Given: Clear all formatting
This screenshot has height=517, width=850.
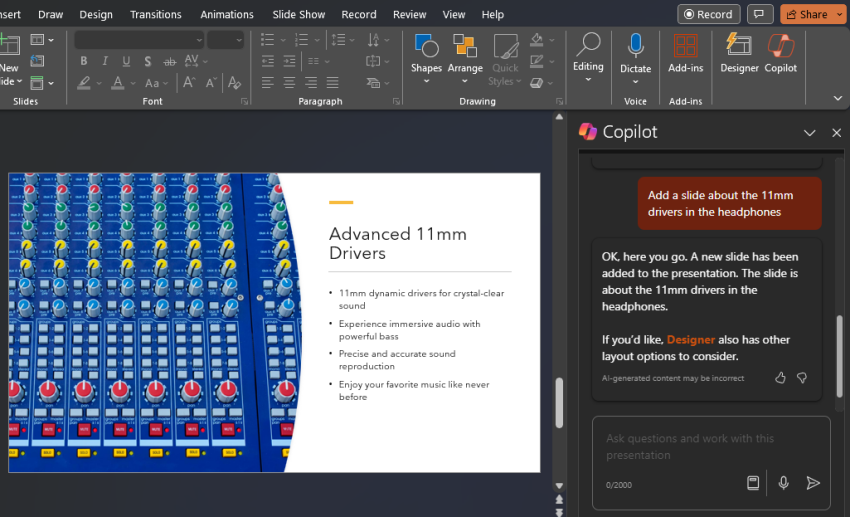Looking at the screenshot, I should click(x=234, y=82).
